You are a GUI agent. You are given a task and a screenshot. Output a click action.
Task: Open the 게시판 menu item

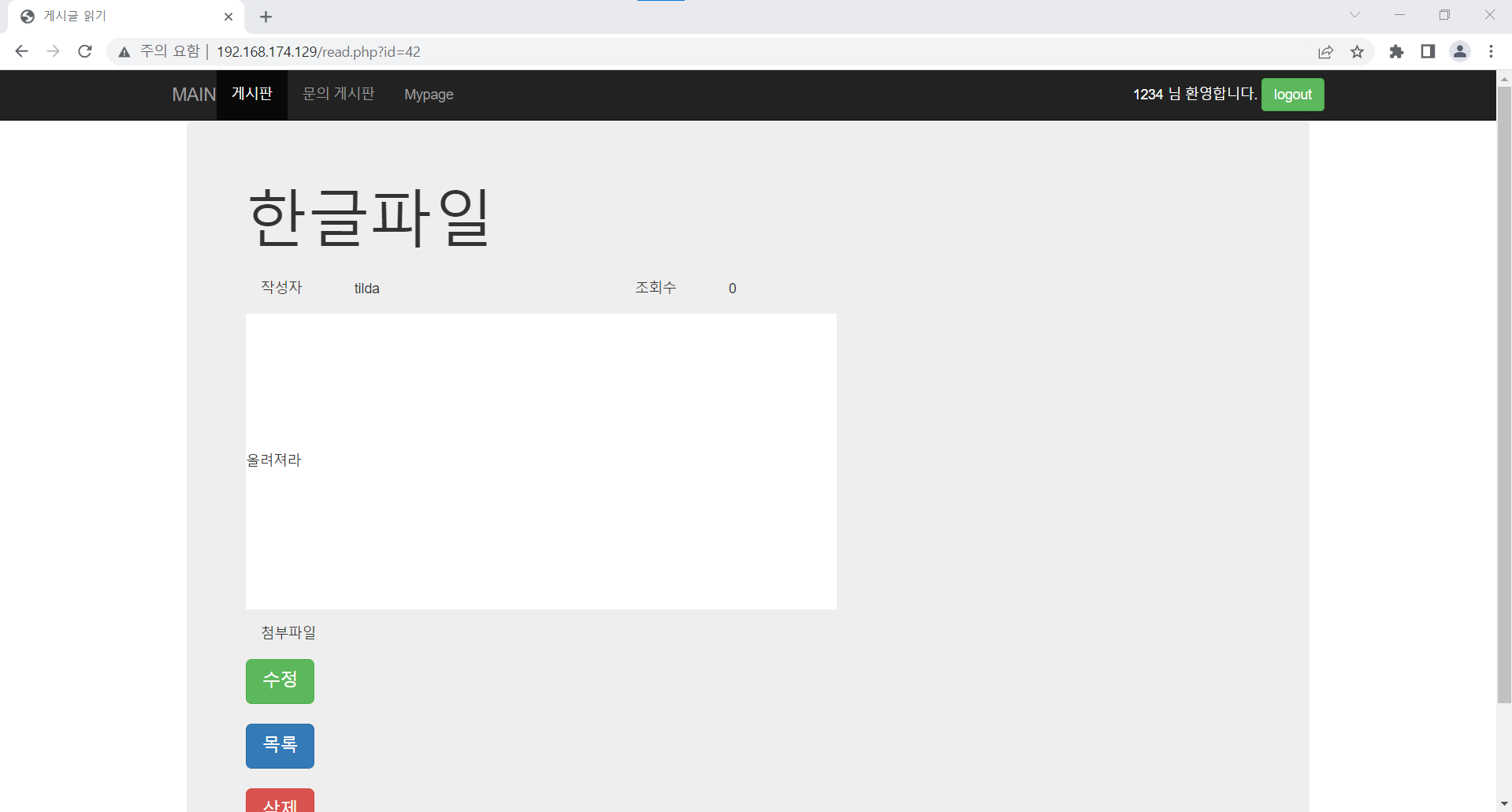[252, 95]
